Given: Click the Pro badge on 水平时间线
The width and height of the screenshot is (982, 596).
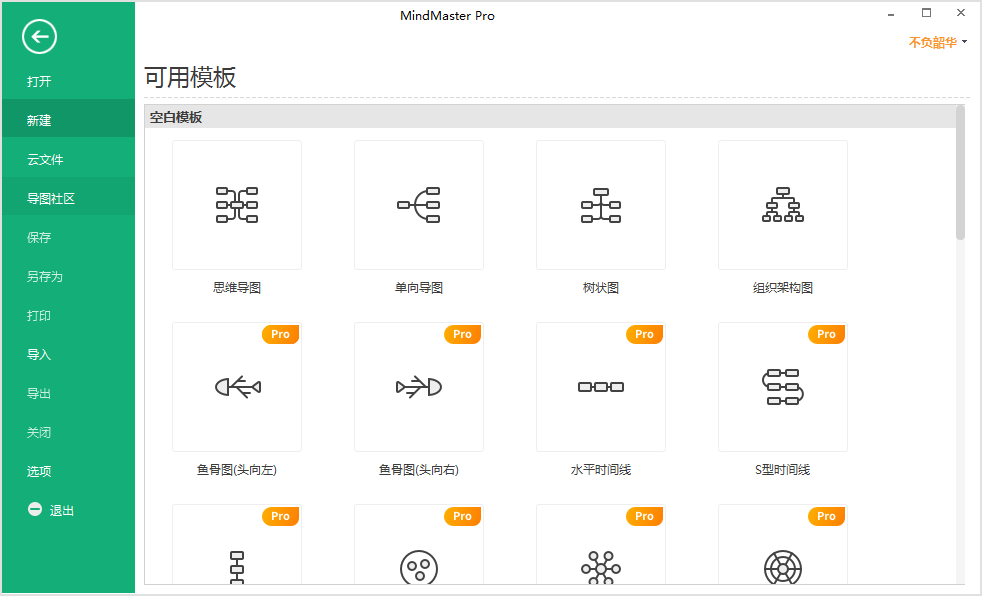Looking at the screenshot, I should 644,334.
